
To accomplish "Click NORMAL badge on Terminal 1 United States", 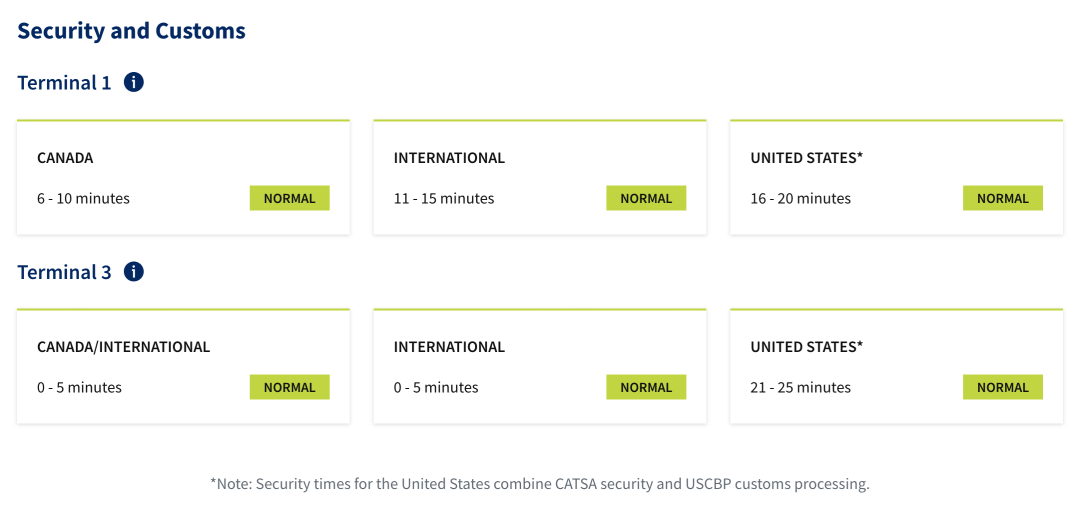I will click(1003, 198).
